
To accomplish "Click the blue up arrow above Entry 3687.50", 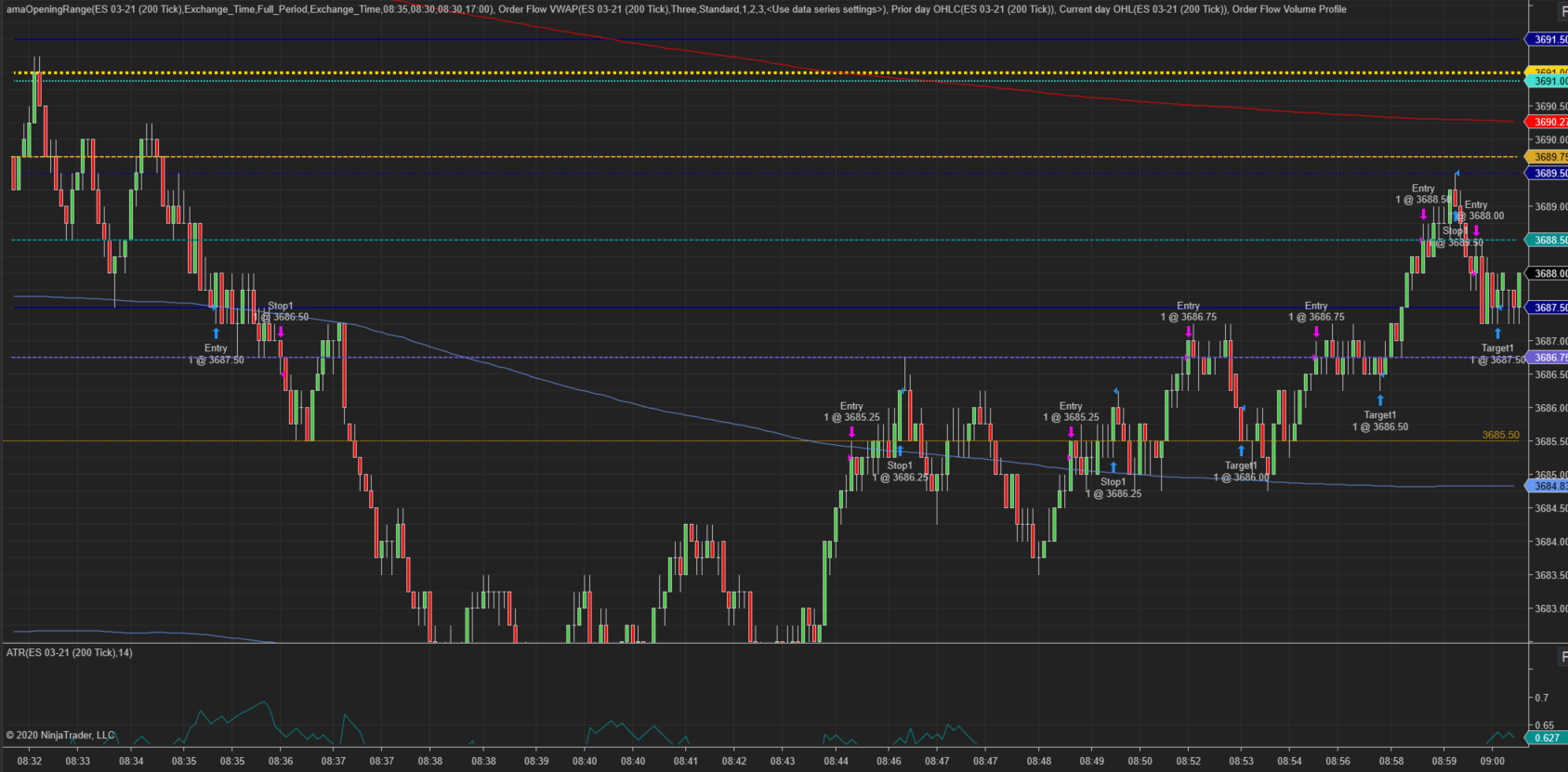I will coord(217,334).
